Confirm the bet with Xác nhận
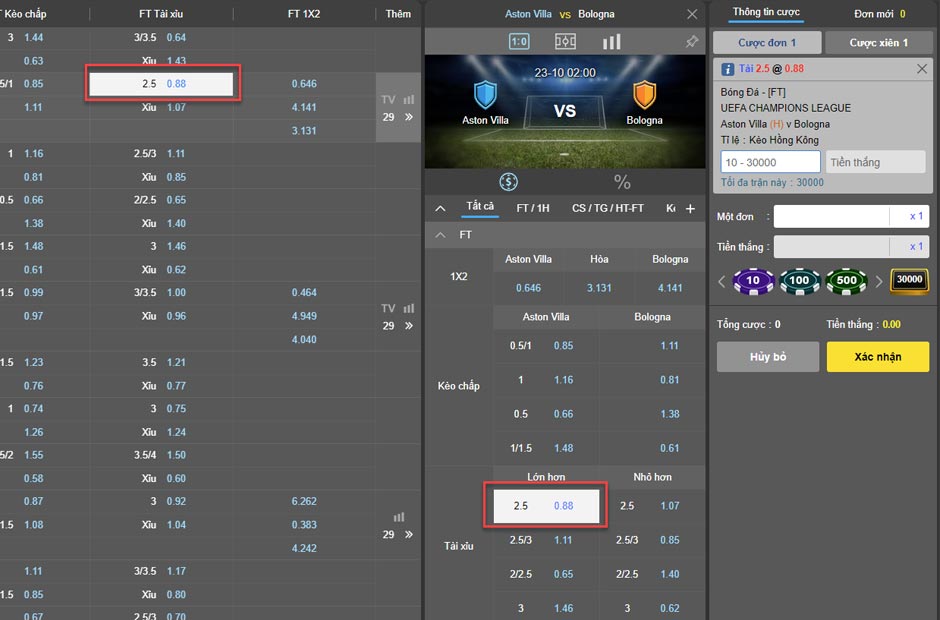Screen dimensions: 940x620 878,357
